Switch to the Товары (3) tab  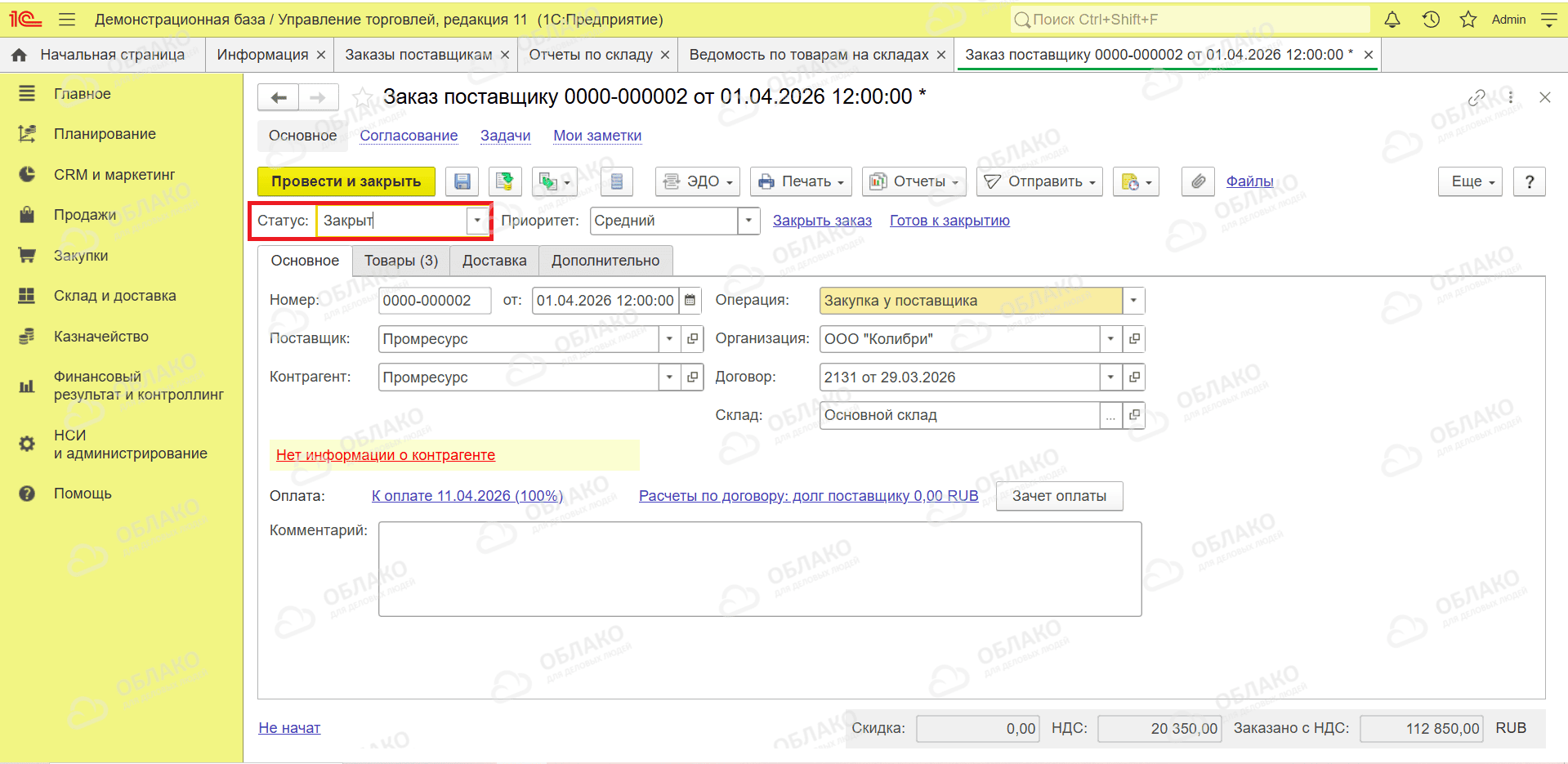pos(401,261)
